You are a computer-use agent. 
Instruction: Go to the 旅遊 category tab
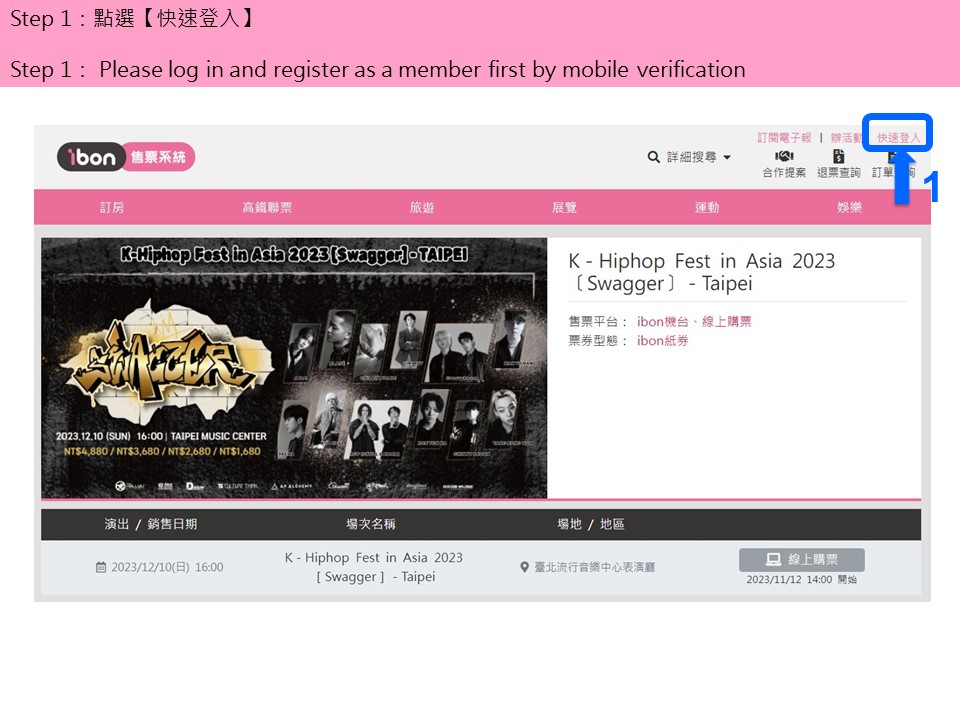pos(422,207)
